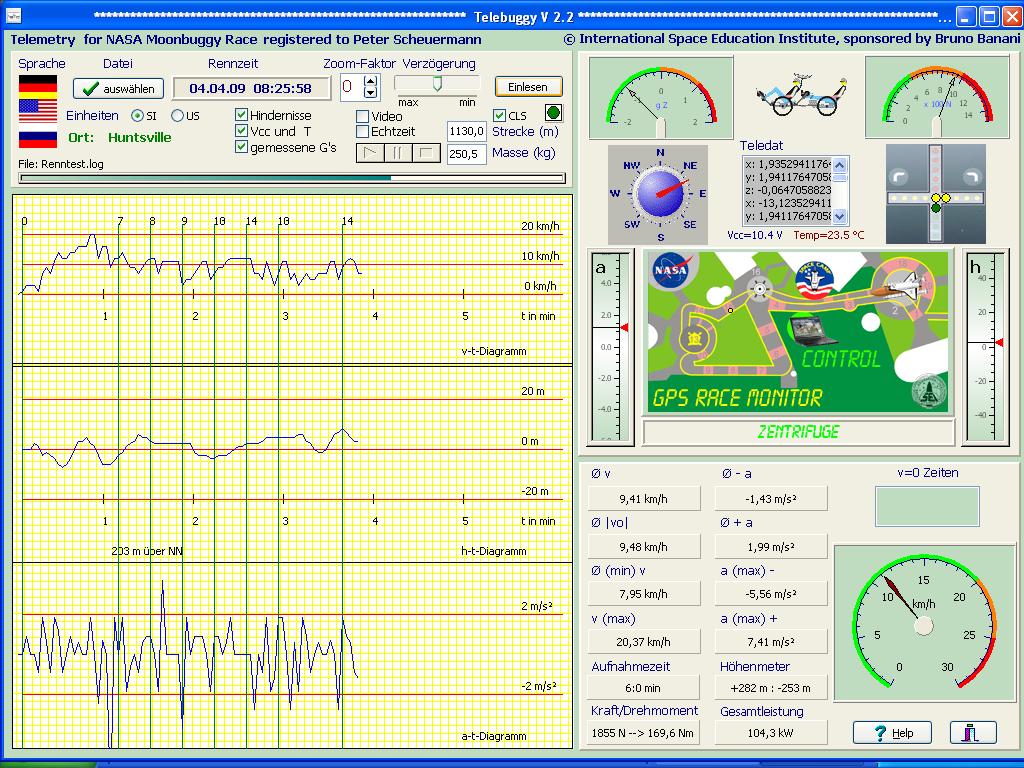This screenshot has width=1024, height=768.
Task: Click obstacle marker 9 in v-t diagram
Action: (x=184, y=221)
